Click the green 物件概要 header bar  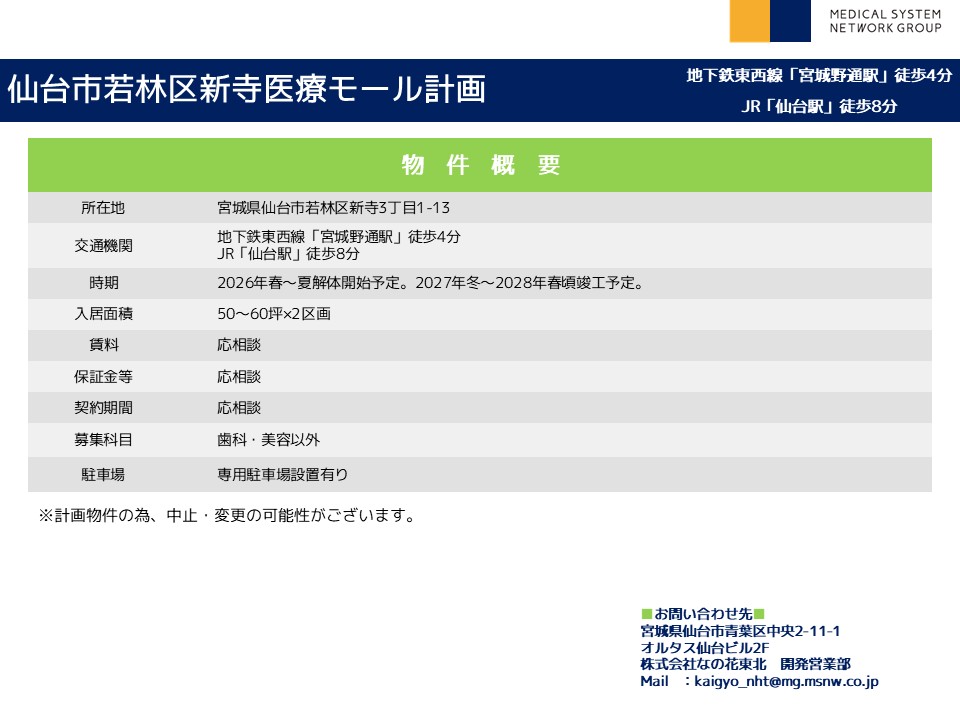480,165
